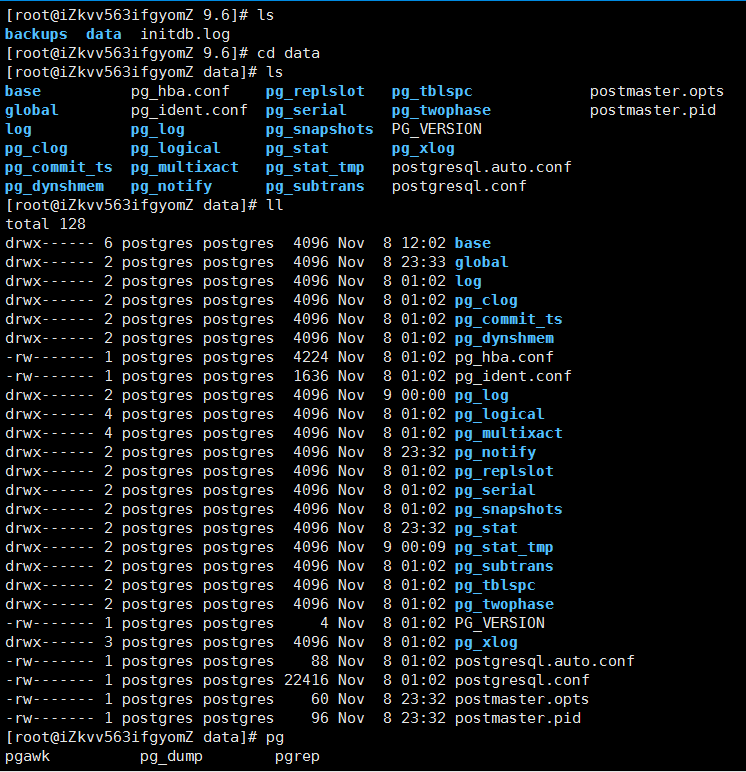Click 'pg_tblspc' in the long listing
Viewport: 746px width, 772px height.
click(495, 585)
